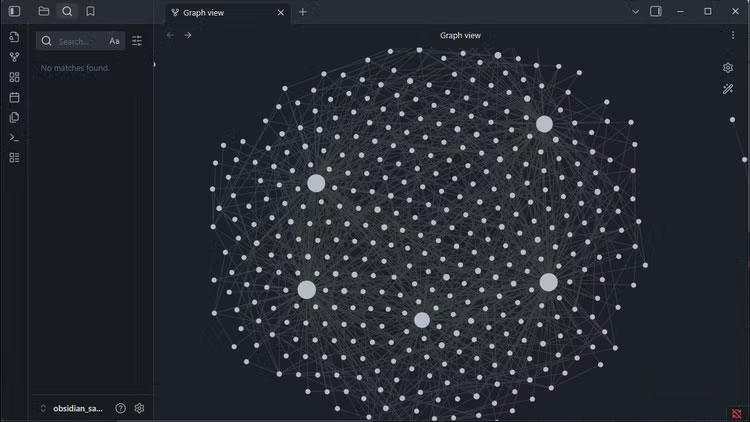Open graph settings gear icon
The width and height of the screenshot is (750, 422).
[728, 68]
